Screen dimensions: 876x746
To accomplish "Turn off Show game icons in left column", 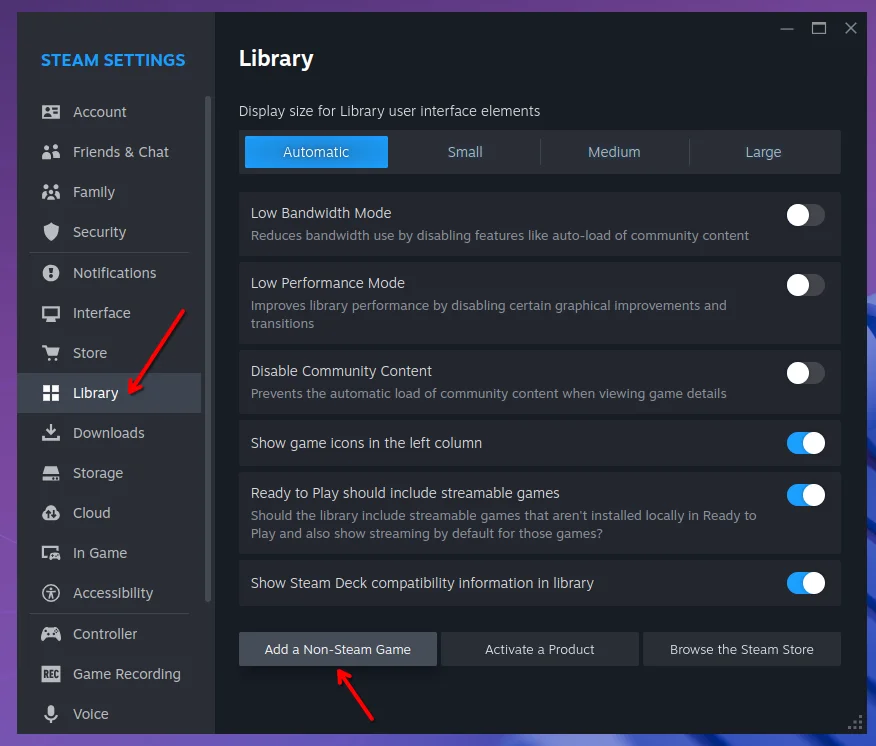I will click(x=806, y=443).
